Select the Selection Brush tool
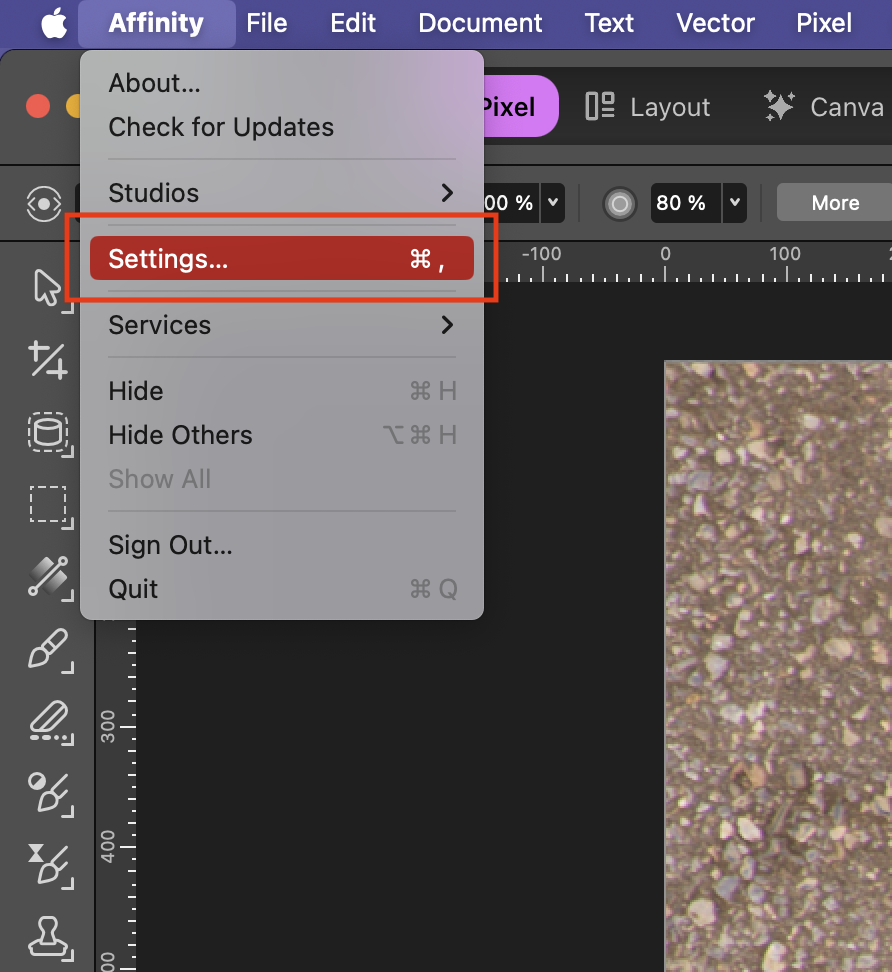 coord(50,578)
